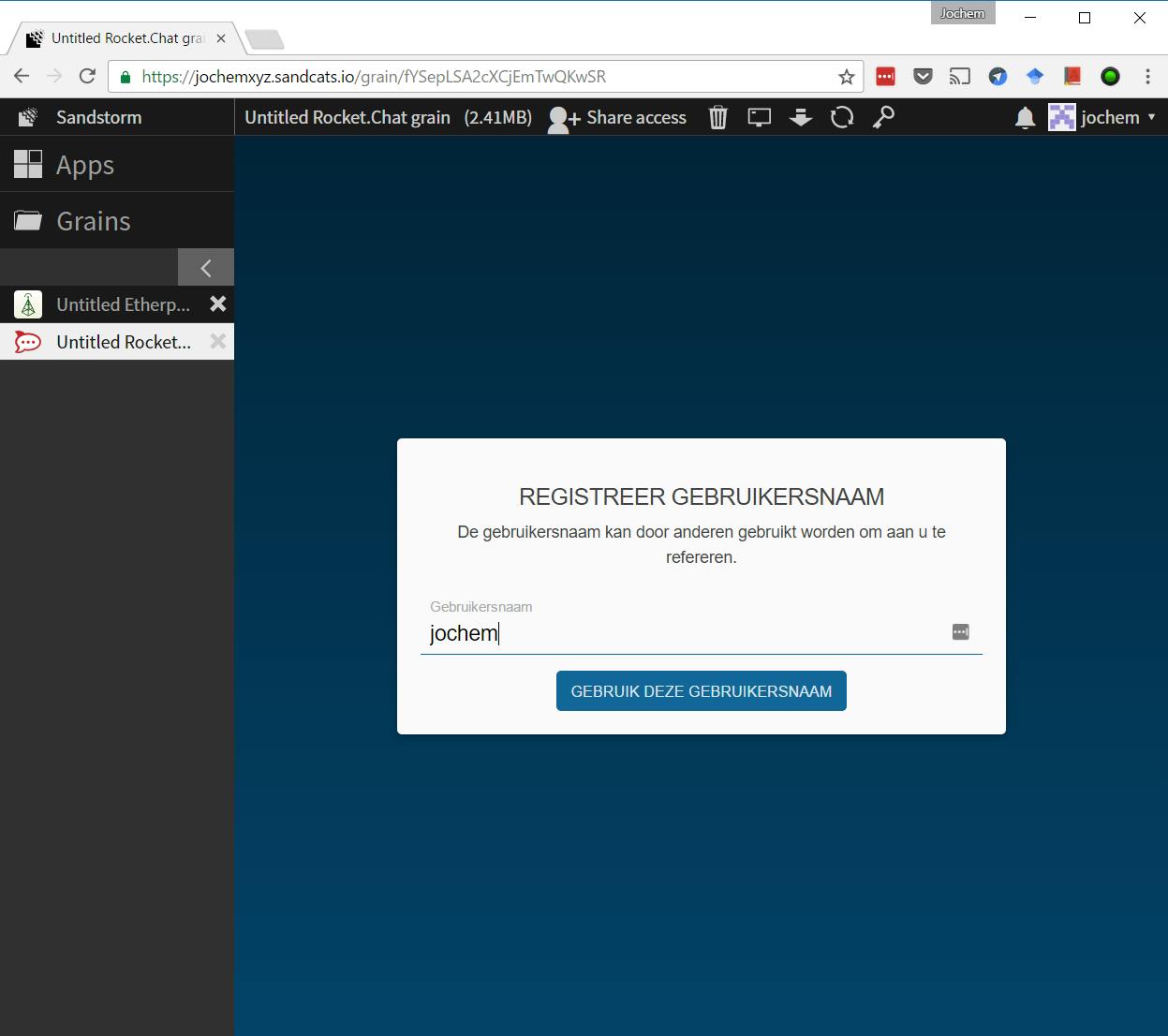
Task: Close the Untitled Etherpad grain tab
Action: [x=218, y=303]
